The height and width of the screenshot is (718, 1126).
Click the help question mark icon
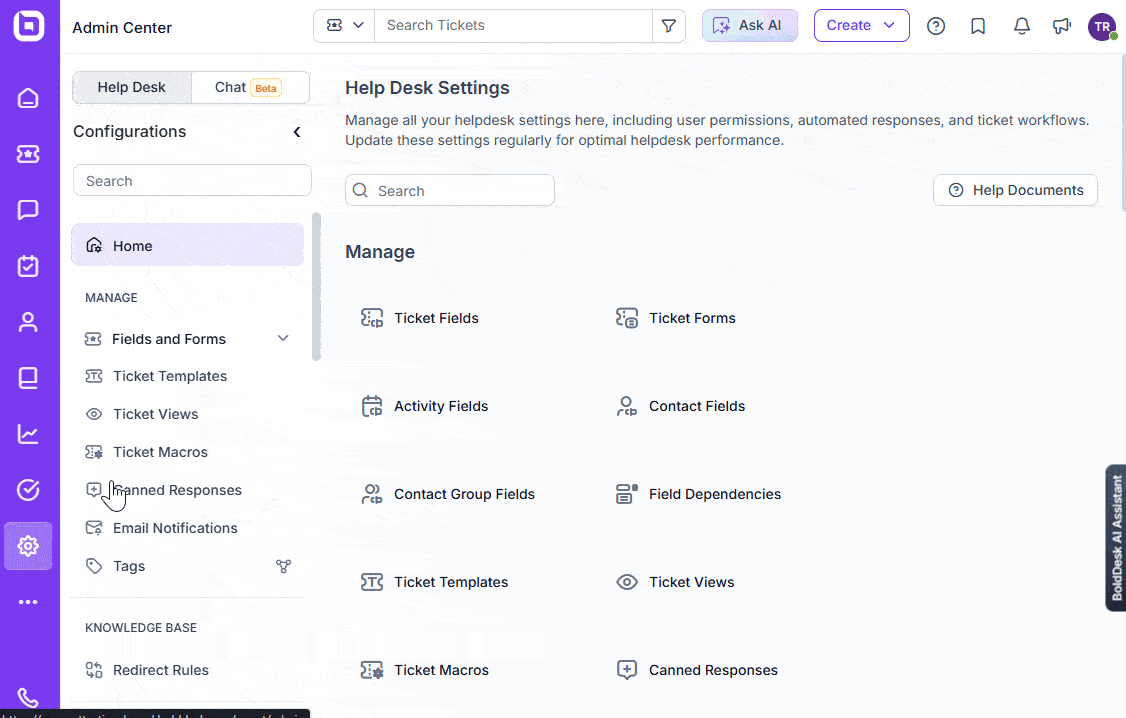pyautogui.click(x=936, y=26)
